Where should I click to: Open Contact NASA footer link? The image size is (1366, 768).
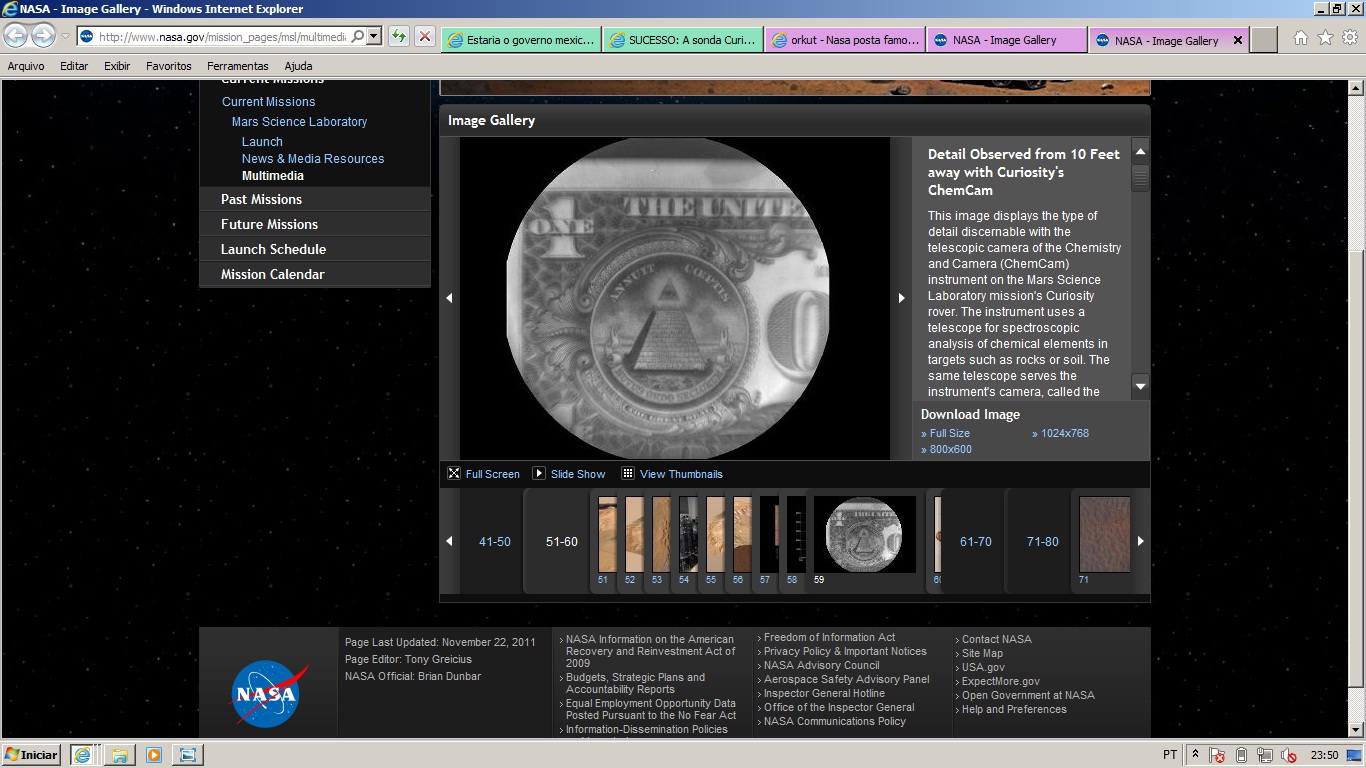[996, 640]
